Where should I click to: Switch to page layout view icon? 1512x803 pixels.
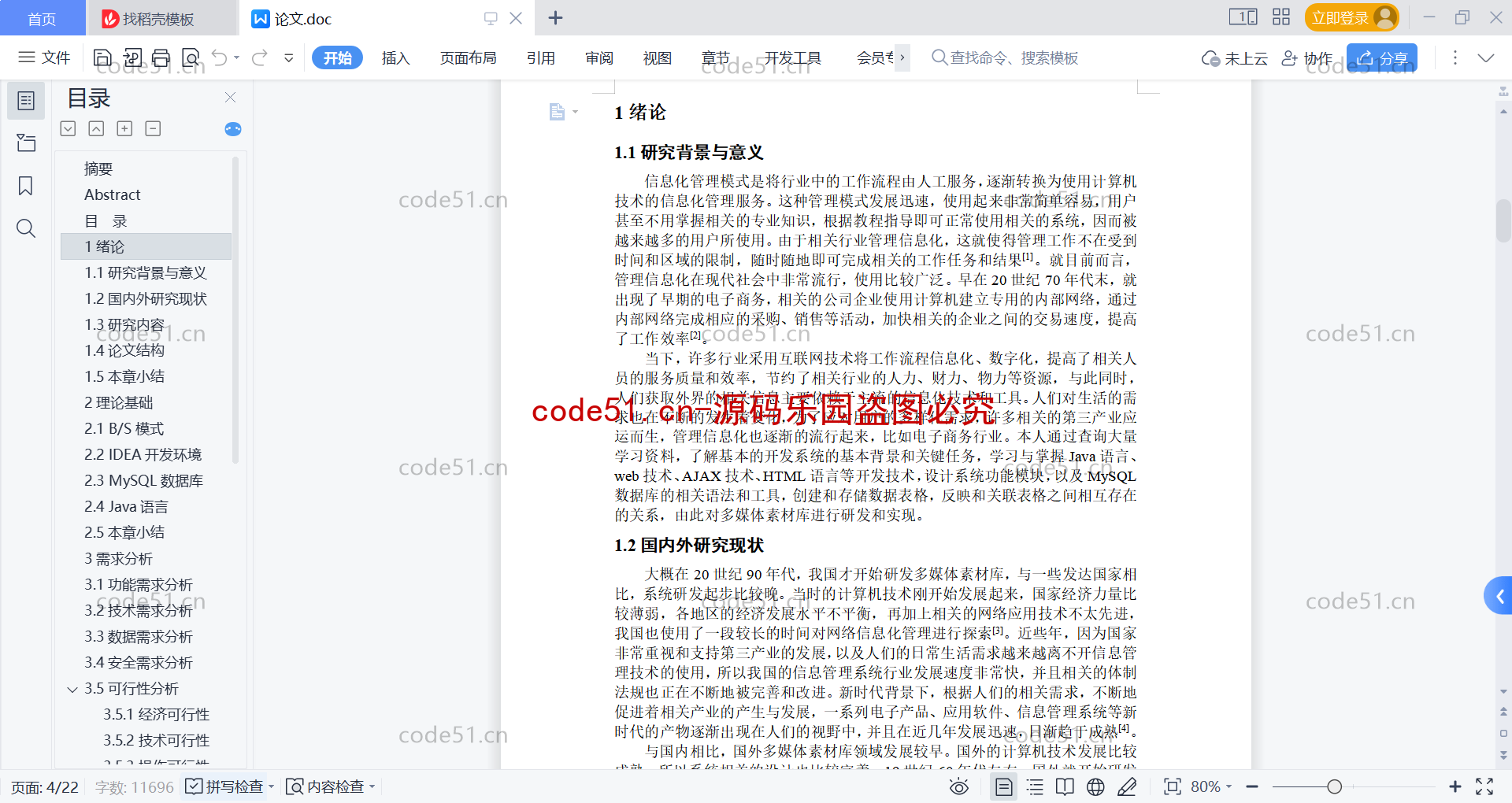tap(1004, 786)
